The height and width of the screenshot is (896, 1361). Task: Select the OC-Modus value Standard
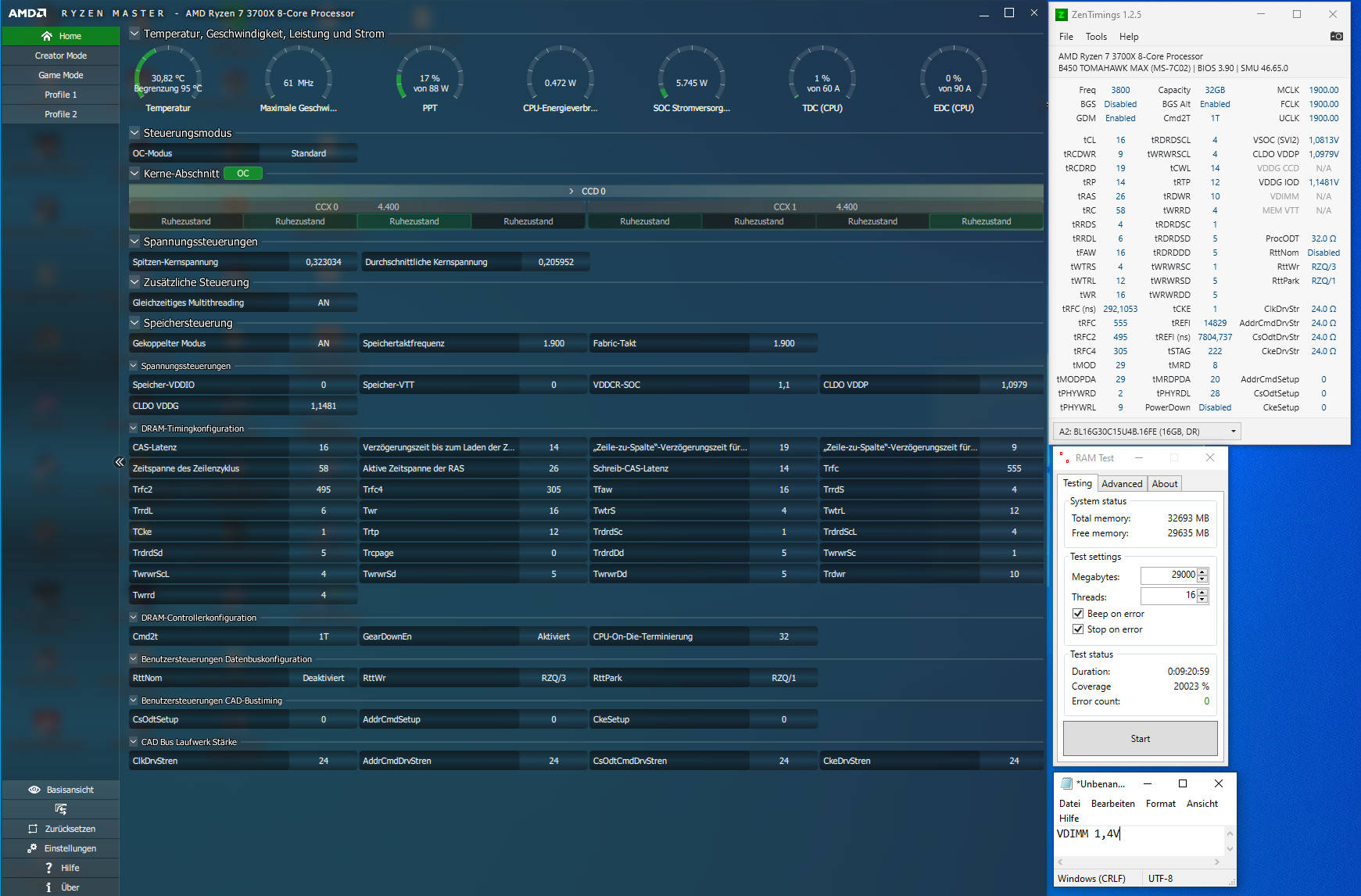coord(308,153)
